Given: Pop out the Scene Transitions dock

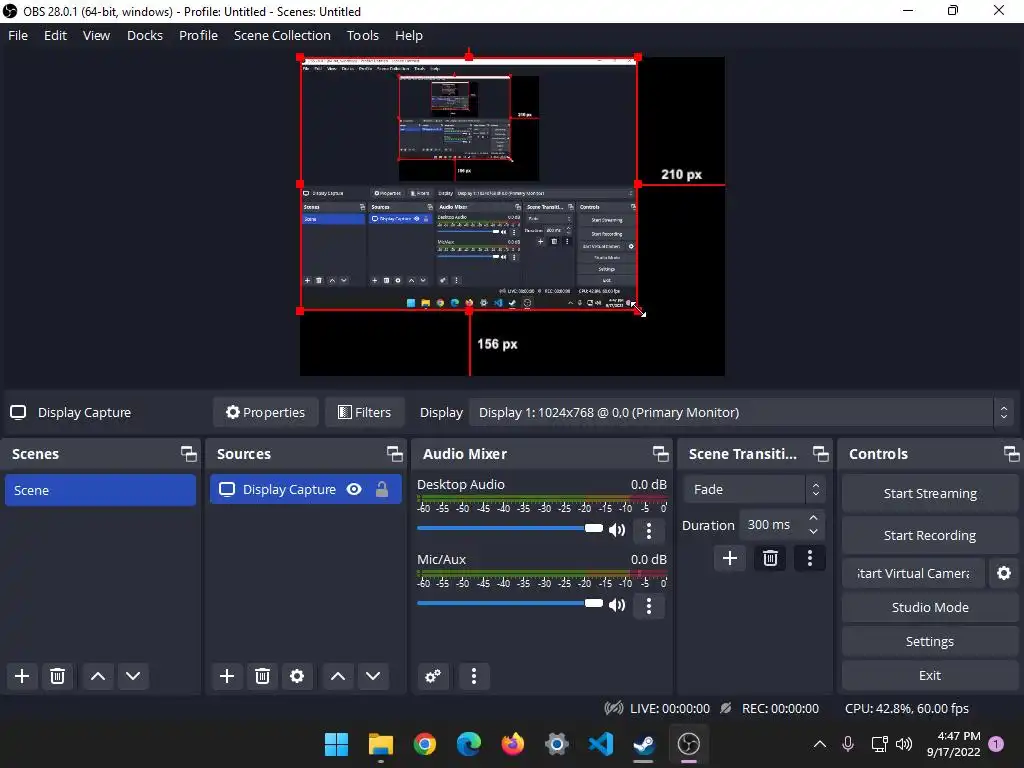Looking at the screenshot, I should coord(820,454).
